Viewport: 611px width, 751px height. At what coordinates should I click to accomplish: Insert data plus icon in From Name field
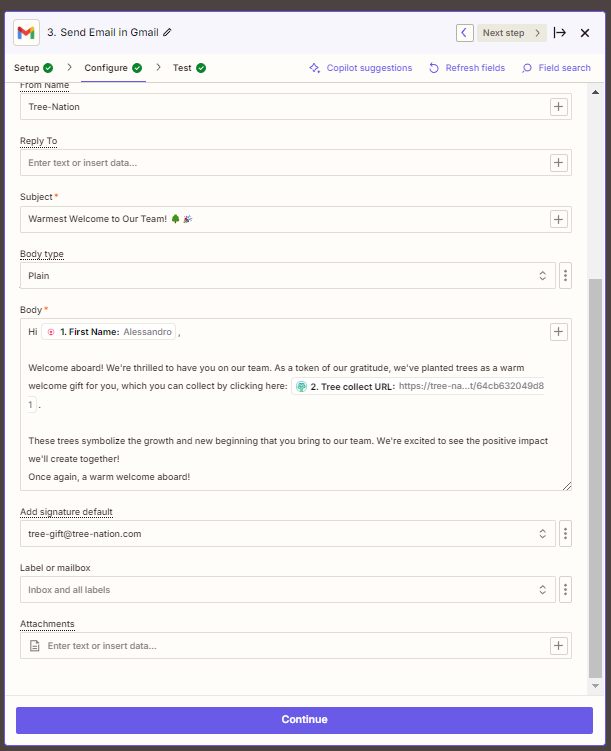(x=558, y=106)
